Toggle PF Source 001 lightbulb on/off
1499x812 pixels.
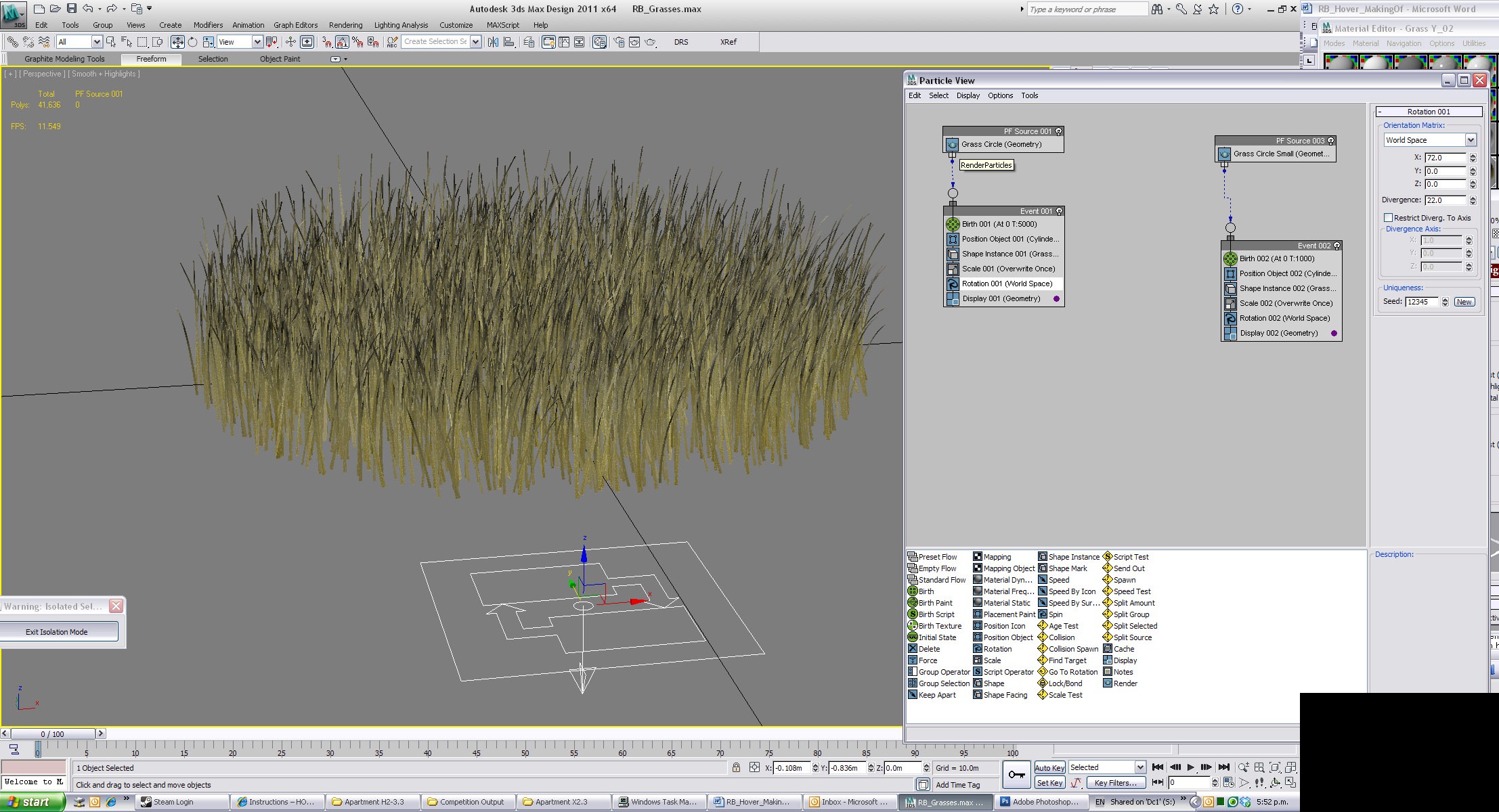(x=1059, y=131)
